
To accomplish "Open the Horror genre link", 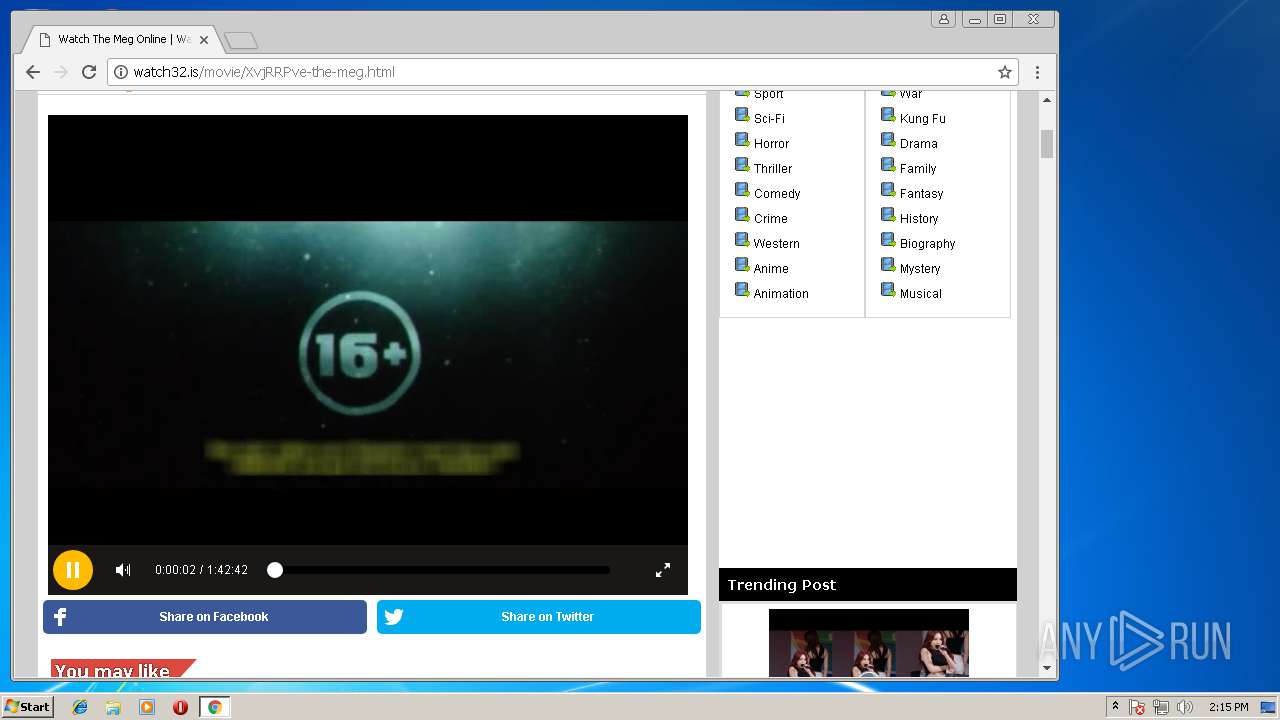I will coord(771,143).
